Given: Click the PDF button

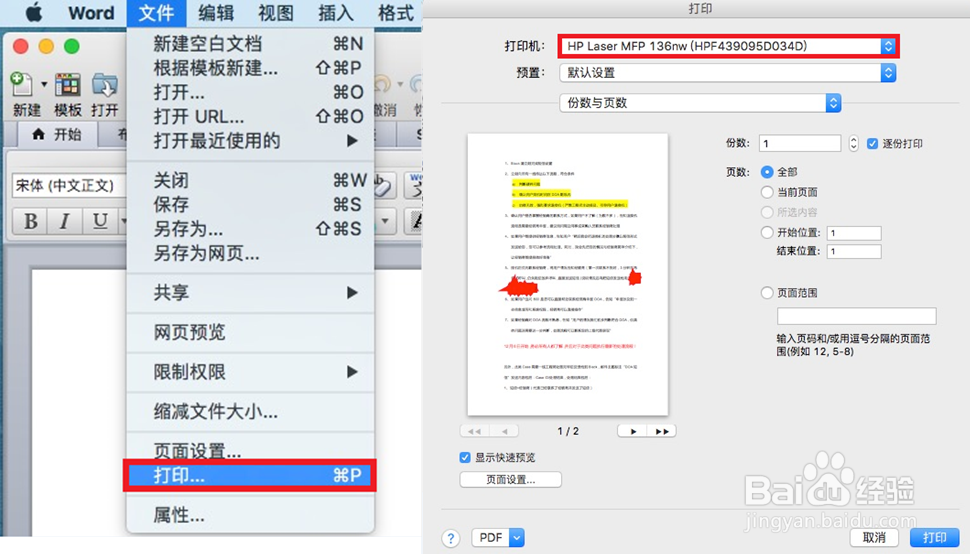Looking at the screenshot, I should 491,538.
